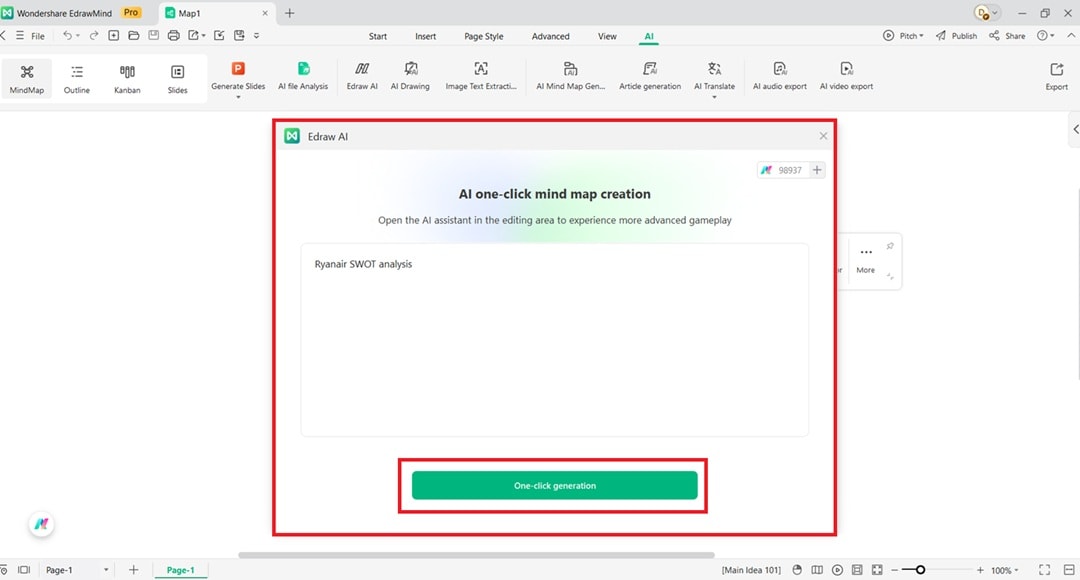Image resolution: width=1080 pixels, height=580 pixels.
Task: Open the Insert ribbon tab
Action: (425, 36)
